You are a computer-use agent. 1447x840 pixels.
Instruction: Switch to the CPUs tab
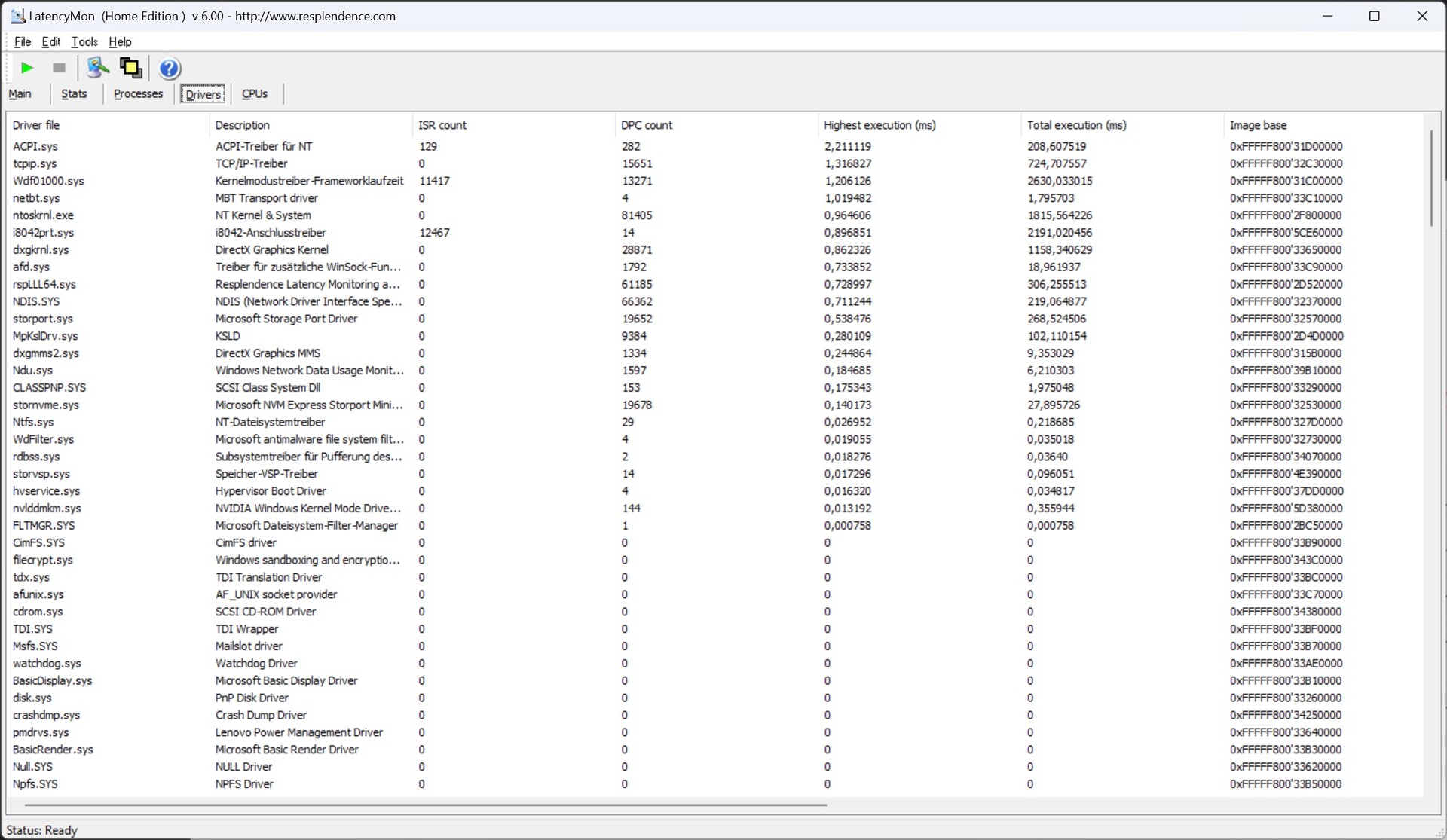[255, 94]
